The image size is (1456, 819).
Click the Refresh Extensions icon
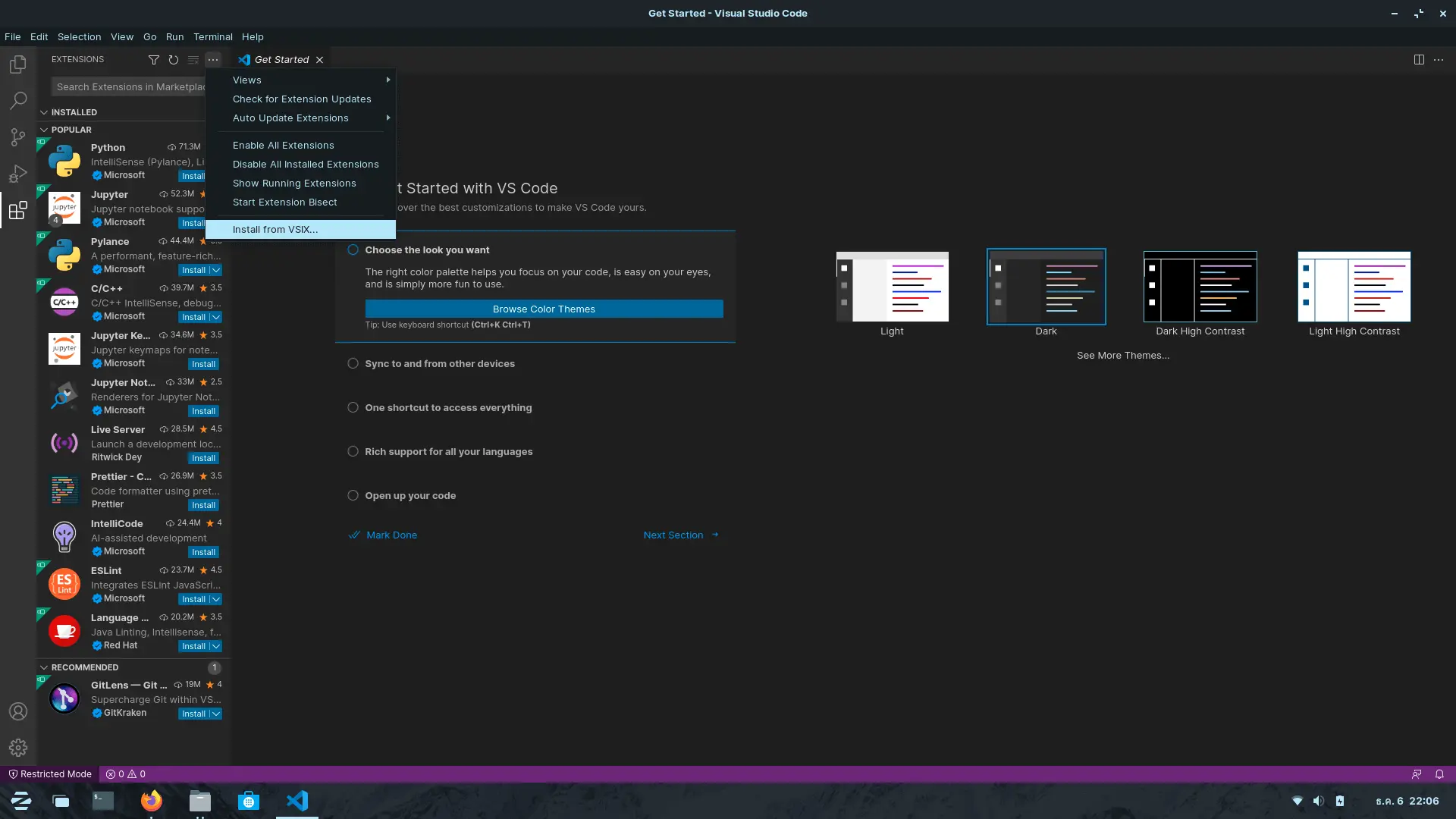(173, 59)
